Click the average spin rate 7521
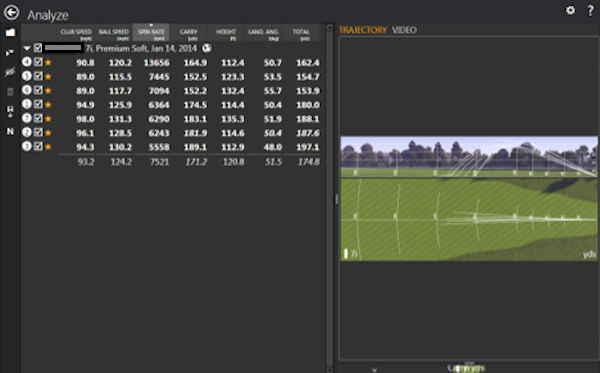The width and height of the screenshot is (600, 373). pyautogui.click(x=160, y=162)
